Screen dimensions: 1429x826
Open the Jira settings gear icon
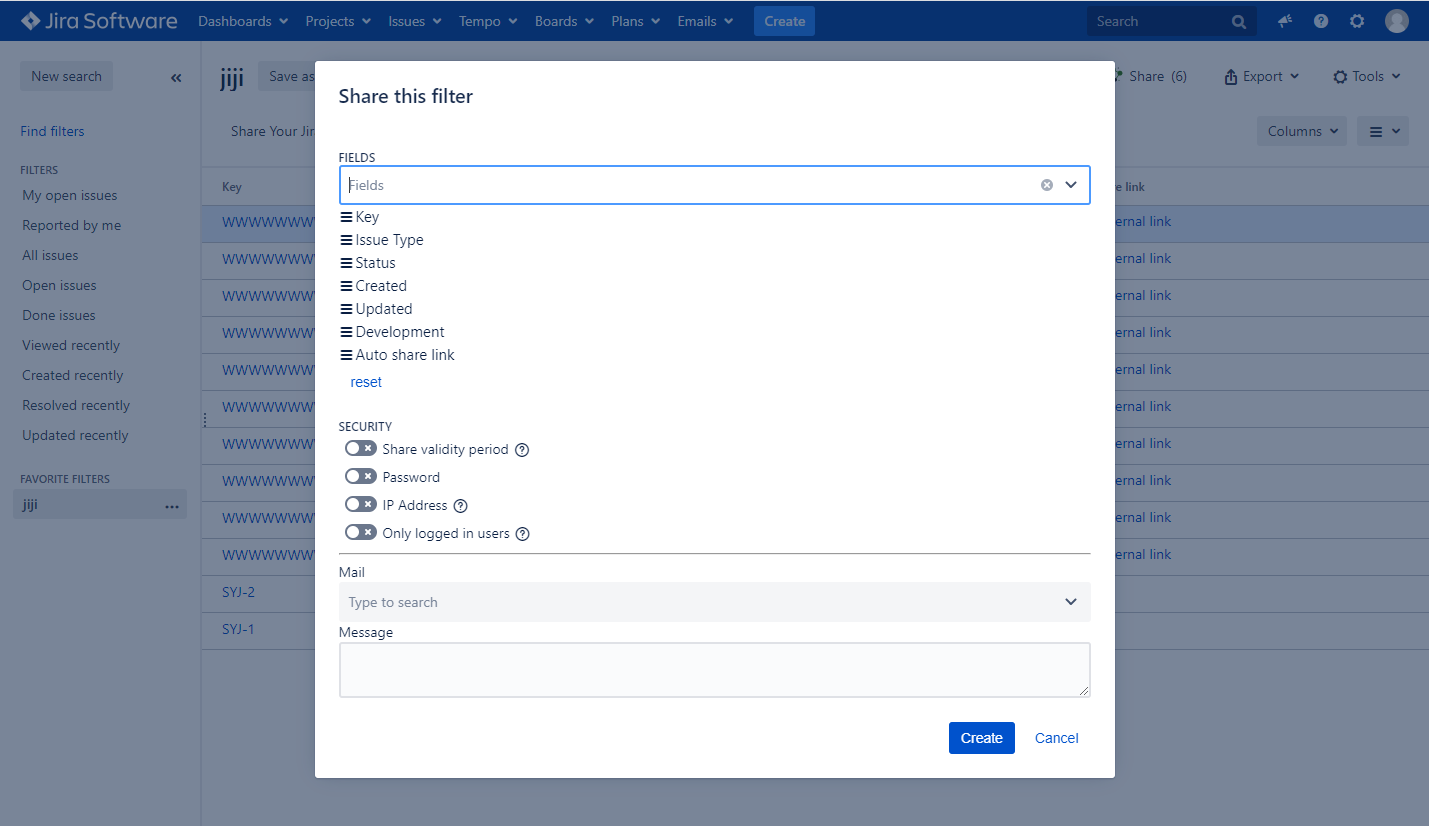click(x=1357, y=21)
